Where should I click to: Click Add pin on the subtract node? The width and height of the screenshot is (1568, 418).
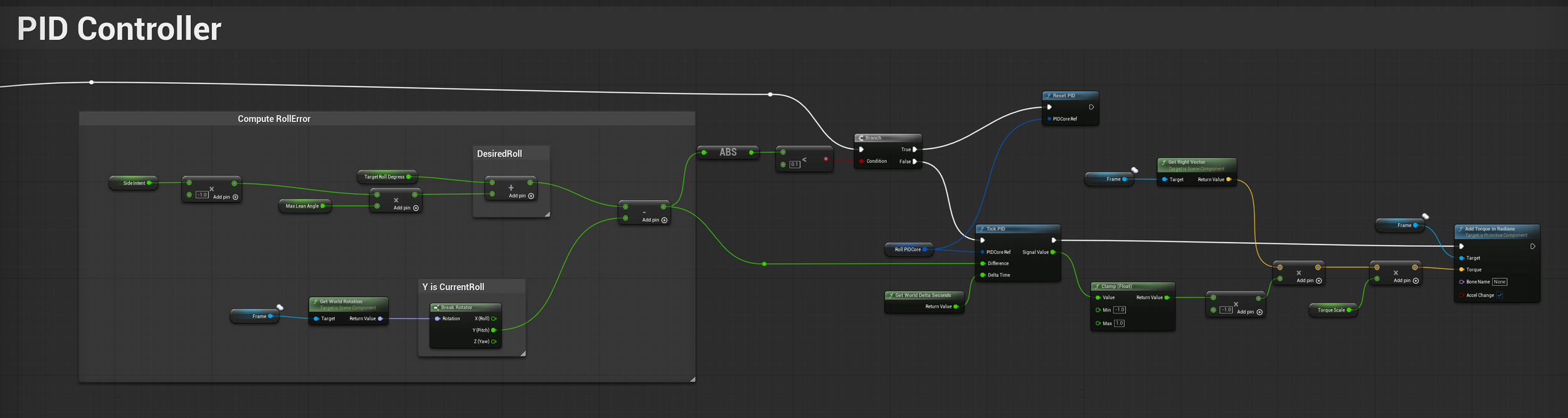[x=655, y=220]
